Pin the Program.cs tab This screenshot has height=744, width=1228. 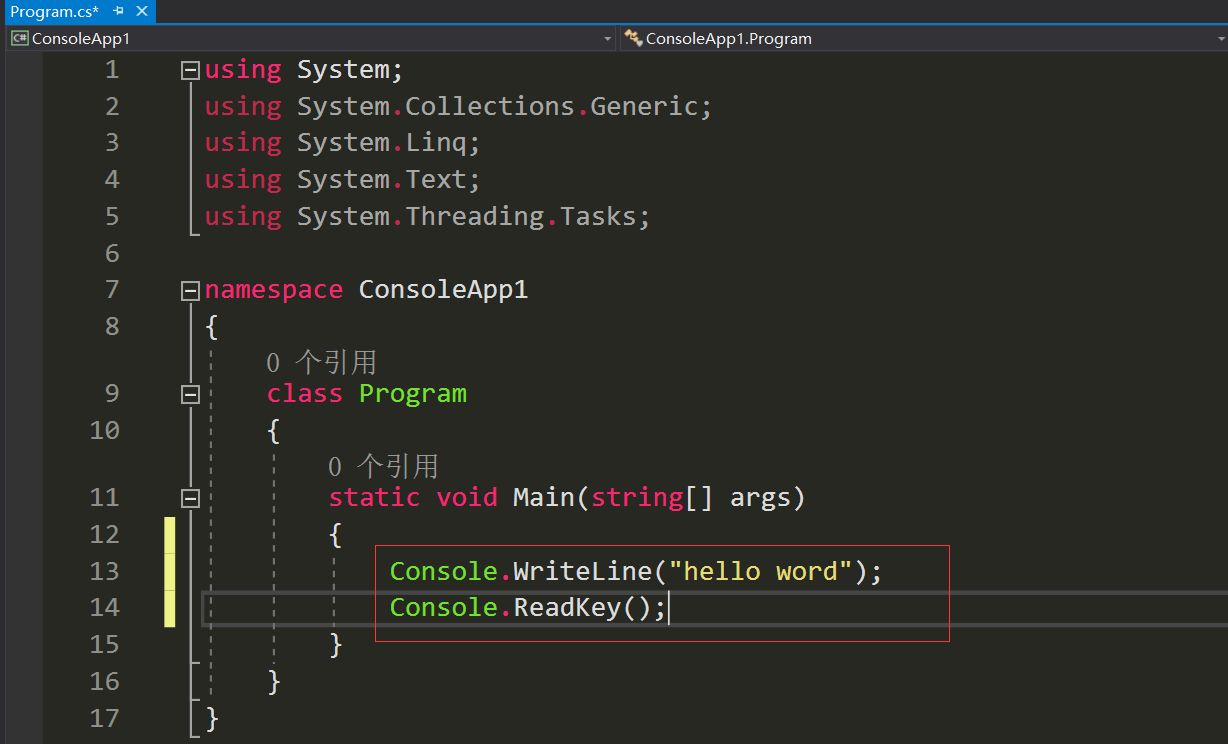pyautogui.click(x=118, y=12)
